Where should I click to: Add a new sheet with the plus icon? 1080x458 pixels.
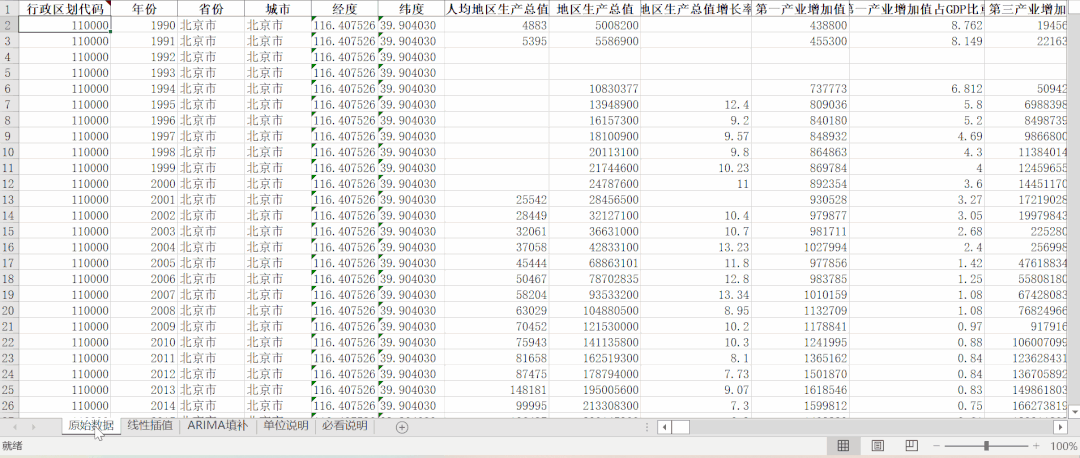pos(402,427)
